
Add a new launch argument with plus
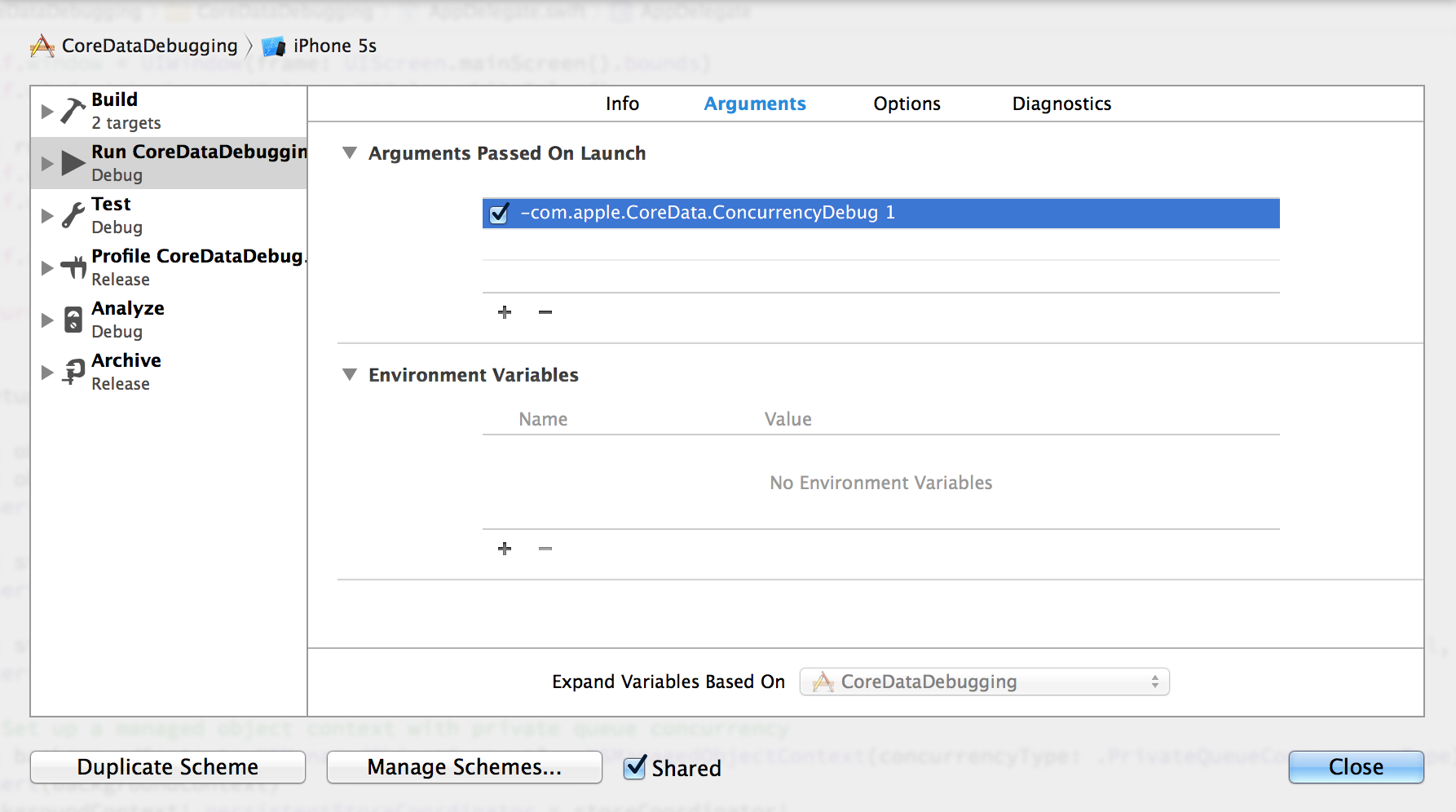505,312
